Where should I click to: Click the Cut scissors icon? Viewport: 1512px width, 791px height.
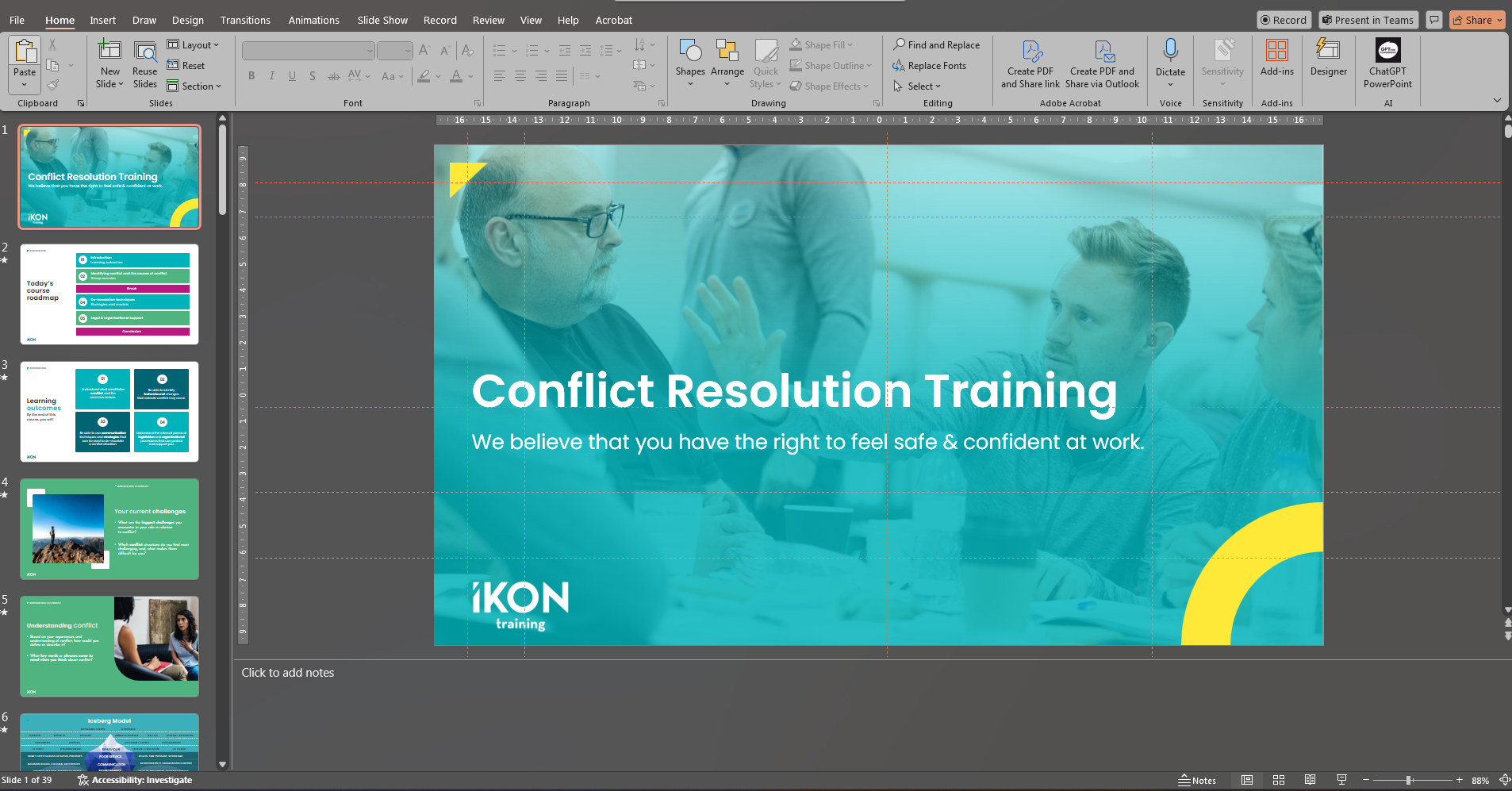pyautogui.click(x=52, y=45)
